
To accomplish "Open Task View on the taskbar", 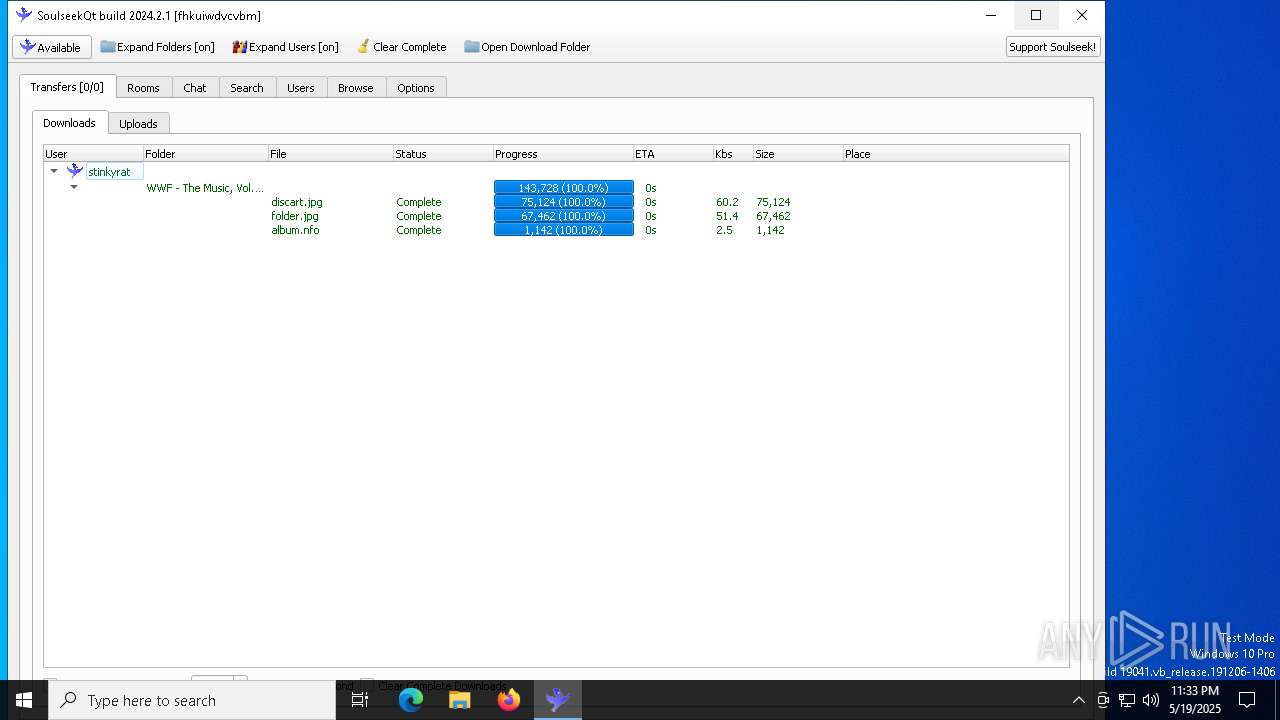I will point(360,700).
